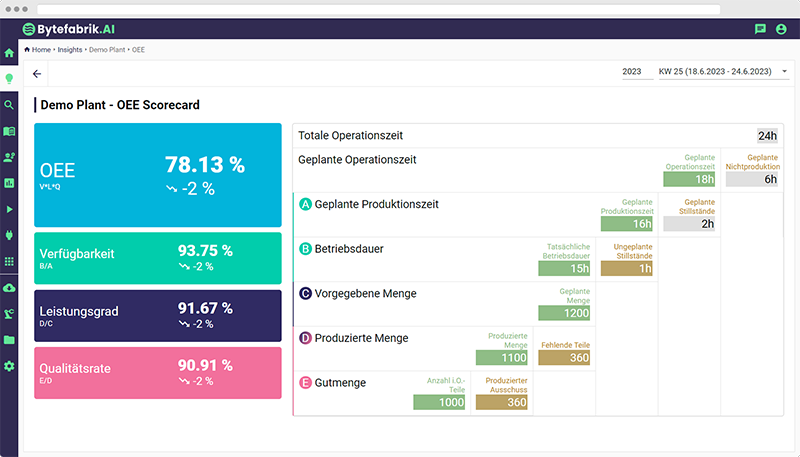Click the search magnifier icon in the sidebar
The height and width of the screenshot is (457, 800).
(9, 105)
